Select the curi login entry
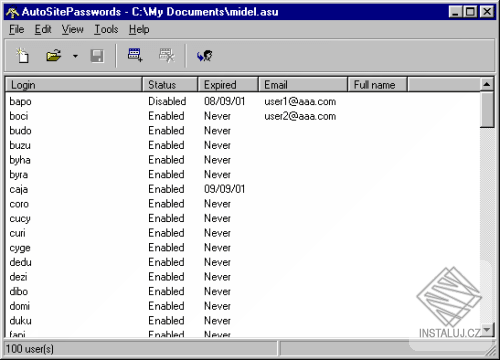Viewport: 500px width, 360px height. 17,233
